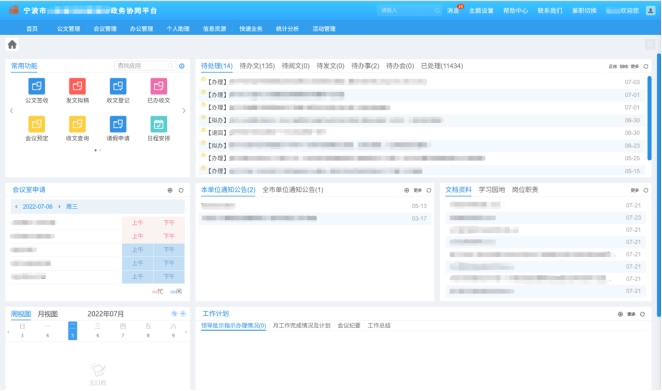Viewport: 662px width, 391px height.
Task: Open the red 发文拟稿 icon
Action: (77, 86)
